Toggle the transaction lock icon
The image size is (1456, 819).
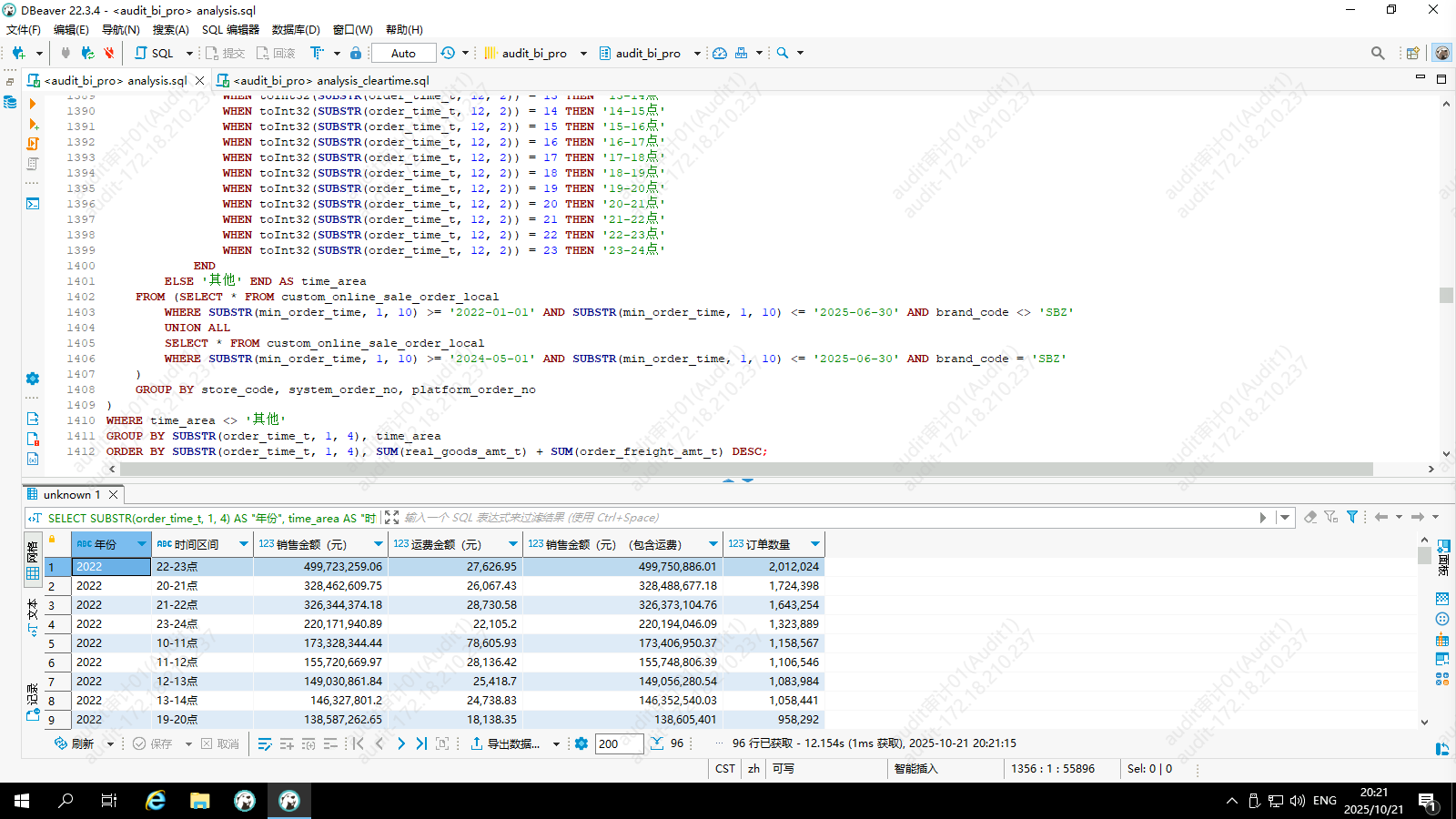(356, 53)
